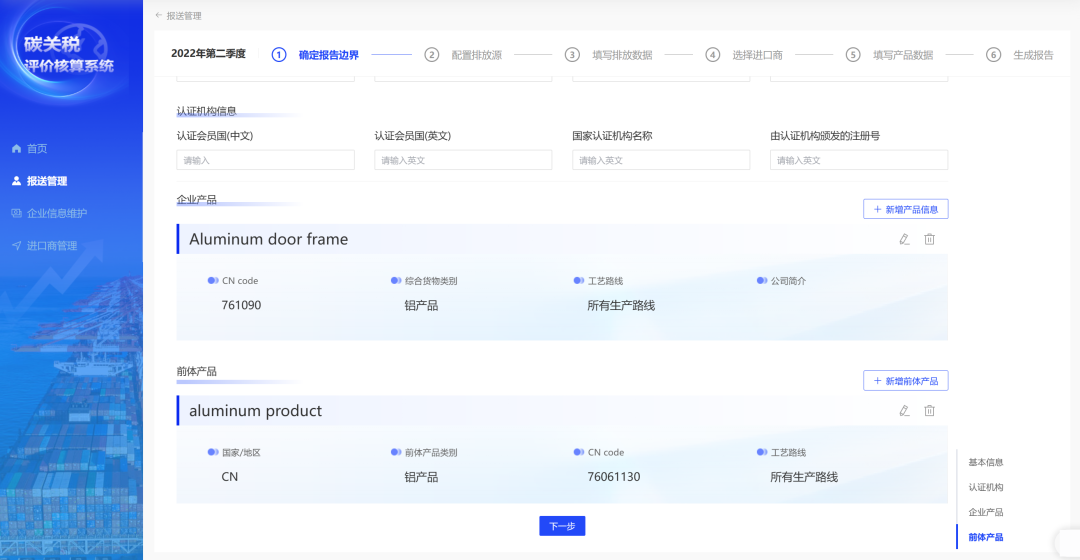Click step 1 circle 确定报告边界
The height and width of the screenshot is (560, 1080).
(279, 54)
